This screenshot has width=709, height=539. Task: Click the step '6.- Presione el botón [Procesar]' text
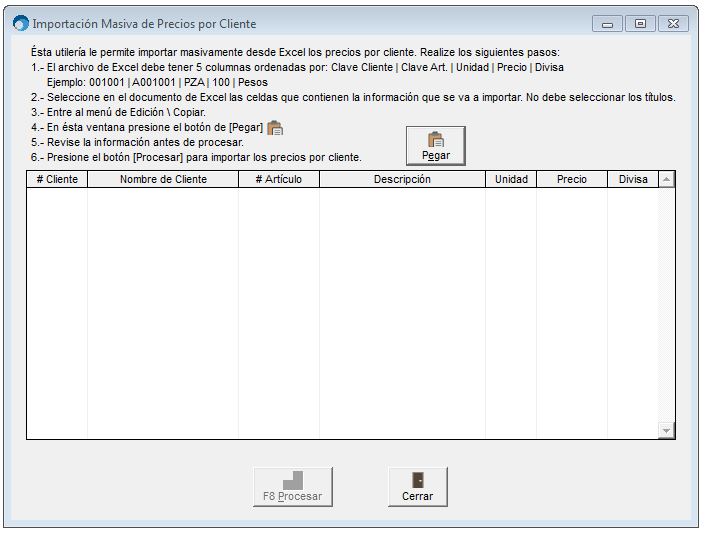pos(196,157)
